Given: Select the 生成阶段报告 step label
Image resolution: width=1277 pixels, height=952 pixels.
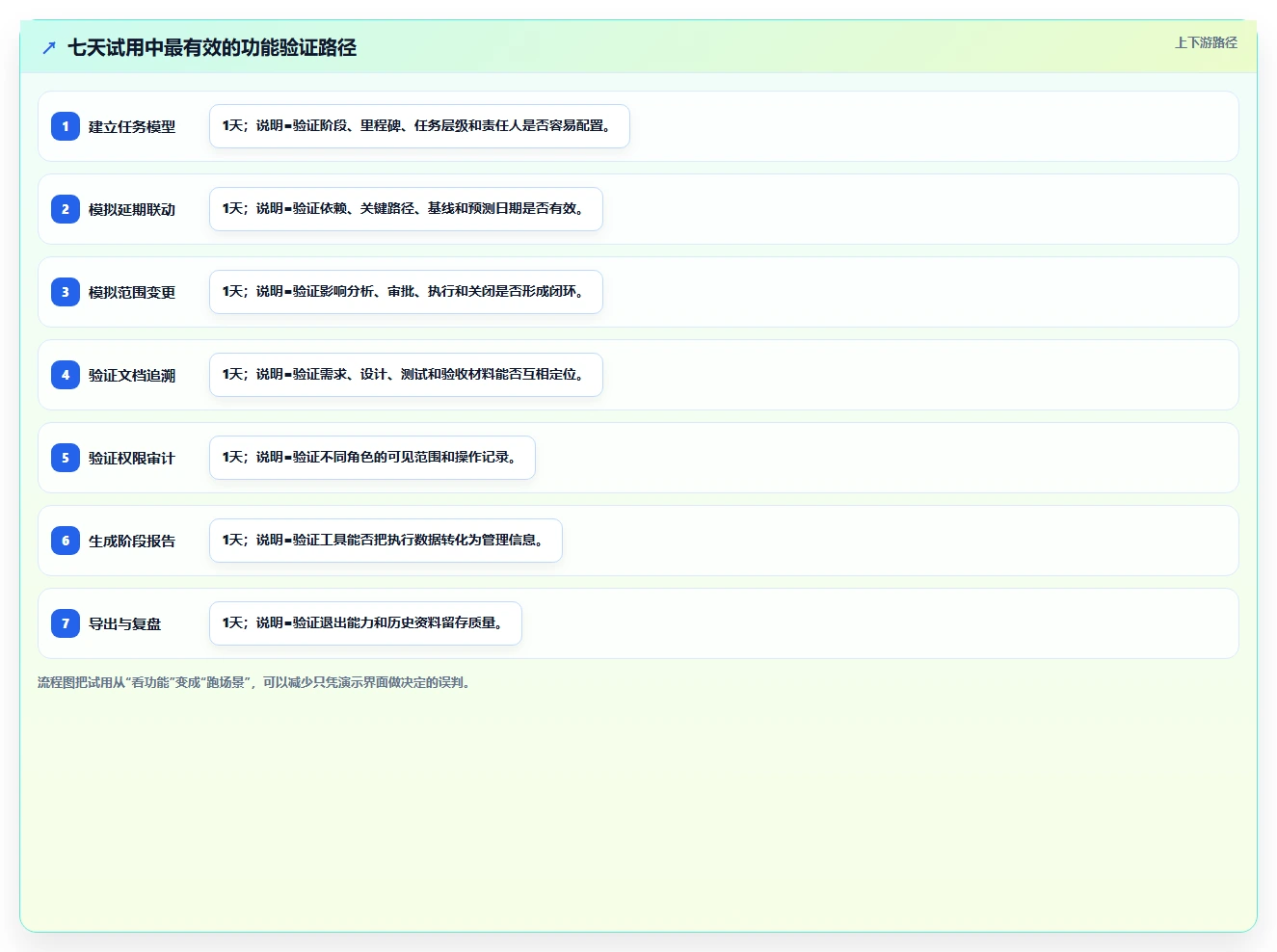Looking at the screenshot, I should (x=132, y=541).
